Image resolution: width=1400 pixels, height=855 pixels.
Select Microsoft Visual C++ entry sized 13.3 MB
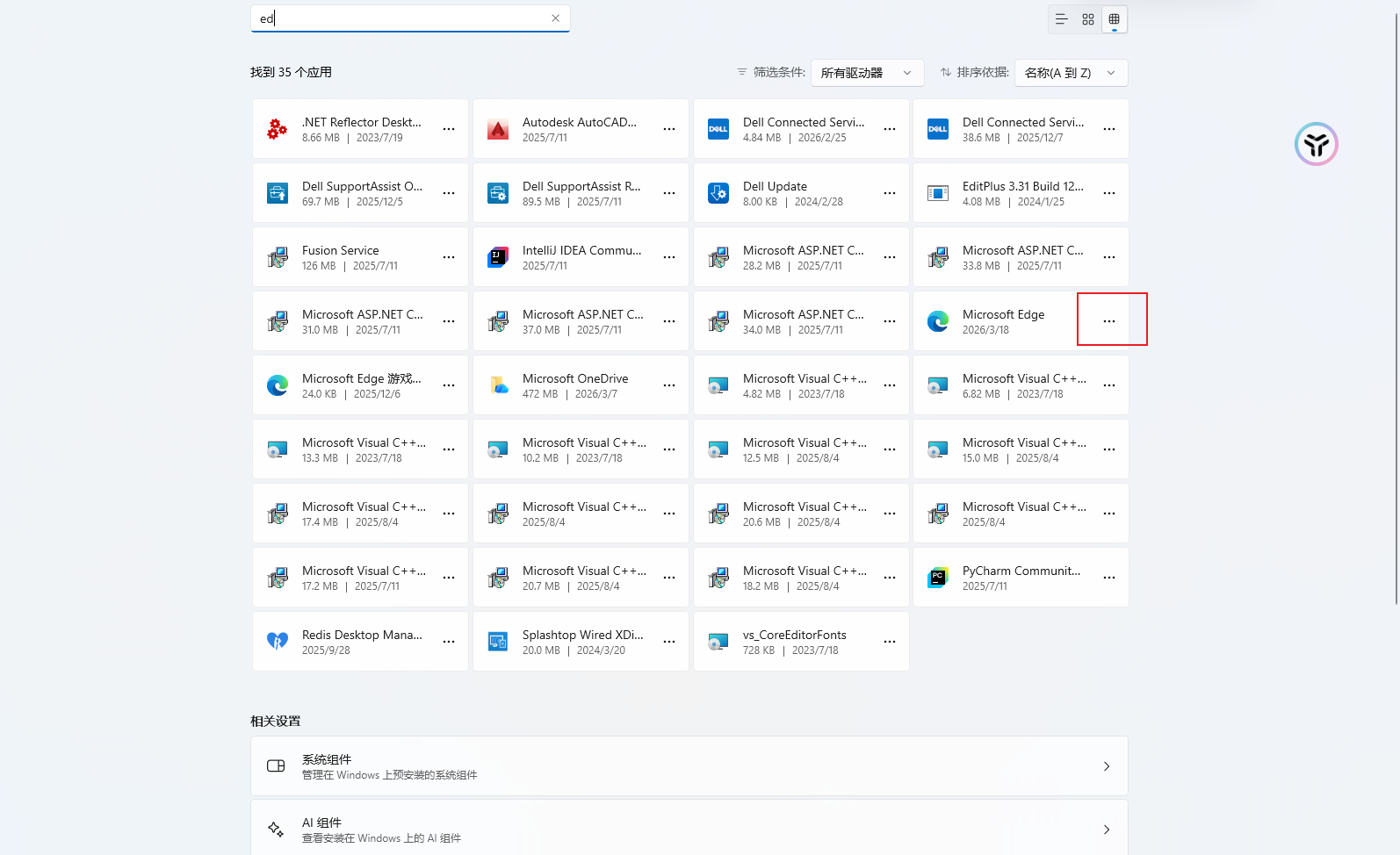point(360,449)
